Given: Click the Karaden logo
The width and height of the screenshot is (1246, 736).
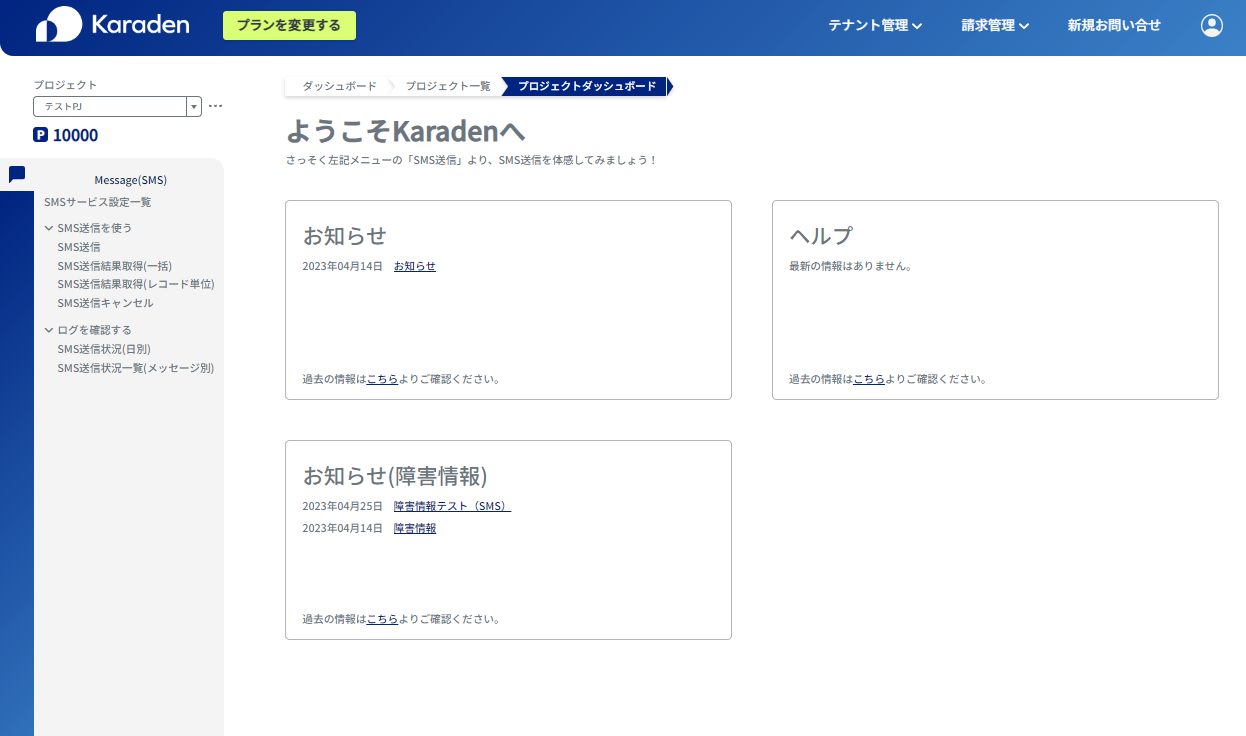Looking at the screenshot, I should tap(112, 25).
